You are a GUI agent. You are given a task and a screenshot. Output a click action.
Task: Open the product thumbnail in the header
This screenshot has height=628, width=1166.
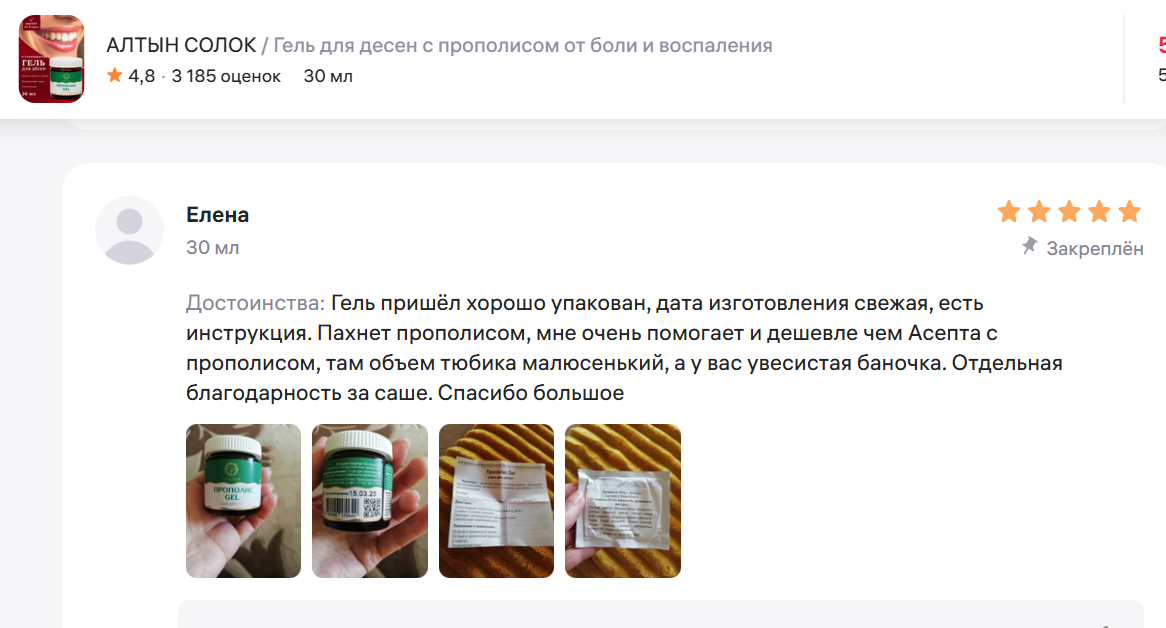[x=51, y=59]
